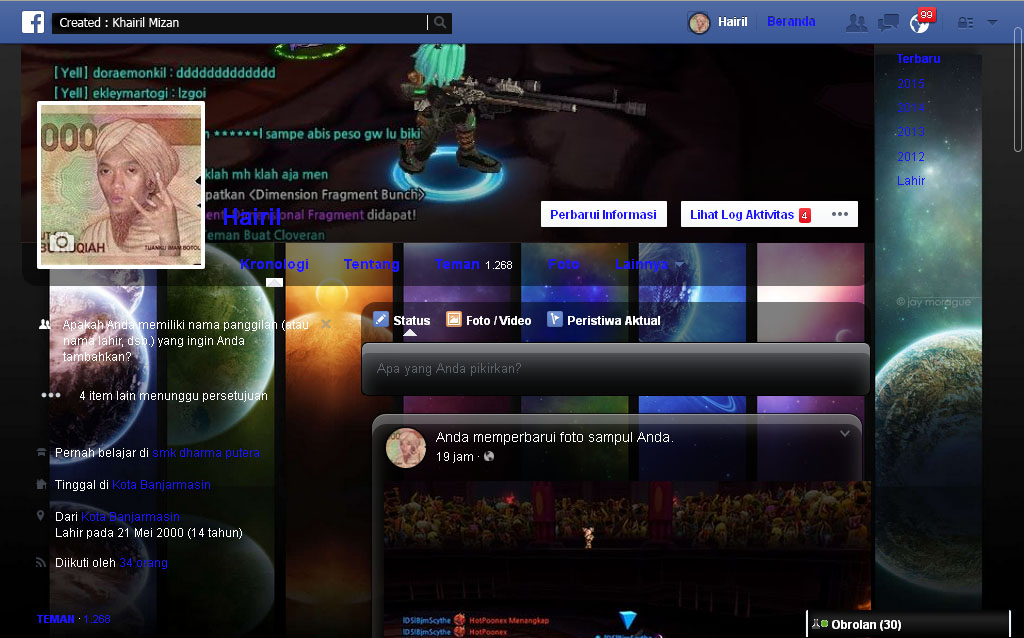Viewport: 1024px width, 638px height.
Task: Open the TEMAN section heading link
Action: (x=56, y=618)
